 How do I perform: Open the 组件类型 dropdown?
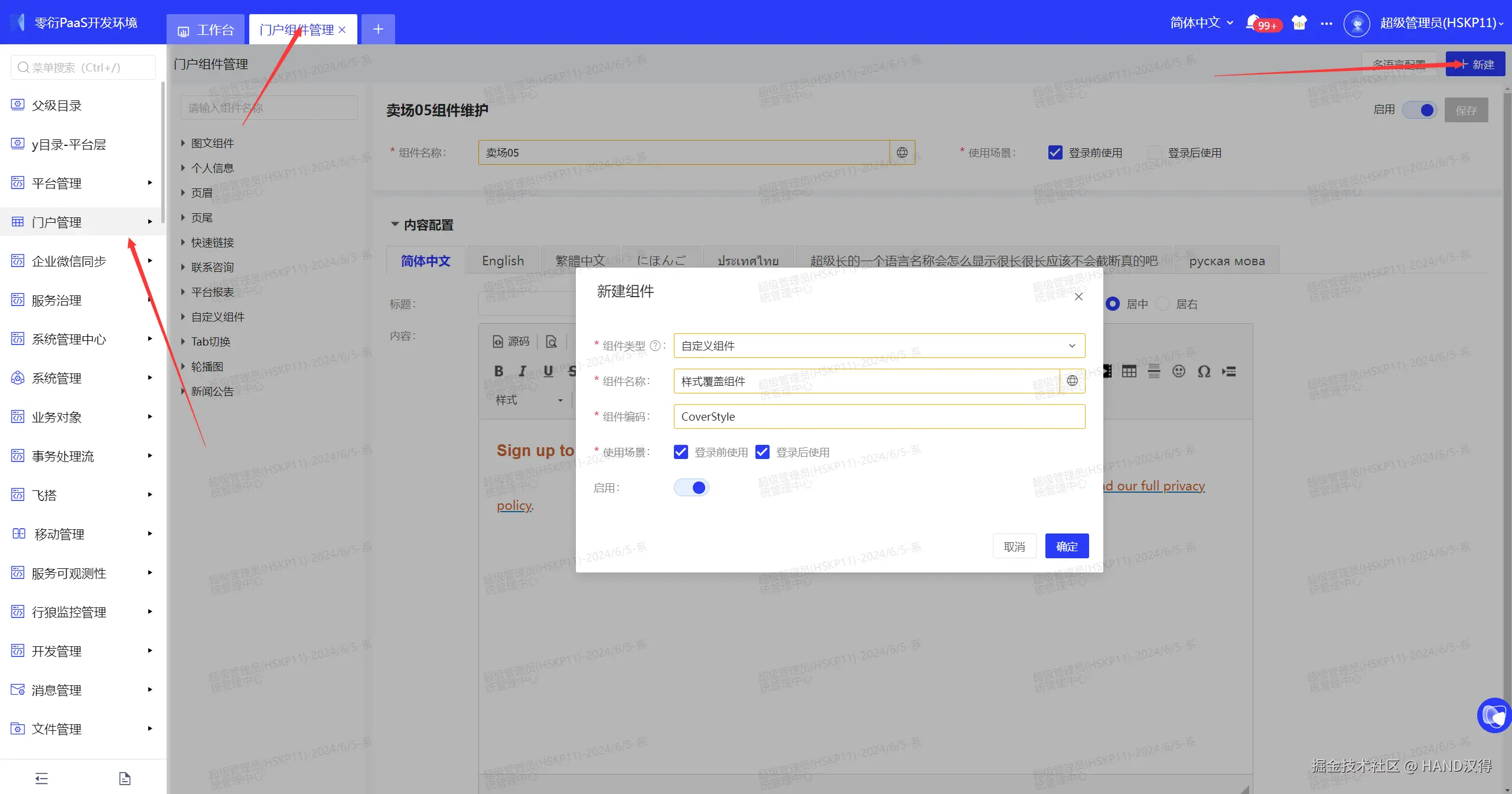[879, 346]
